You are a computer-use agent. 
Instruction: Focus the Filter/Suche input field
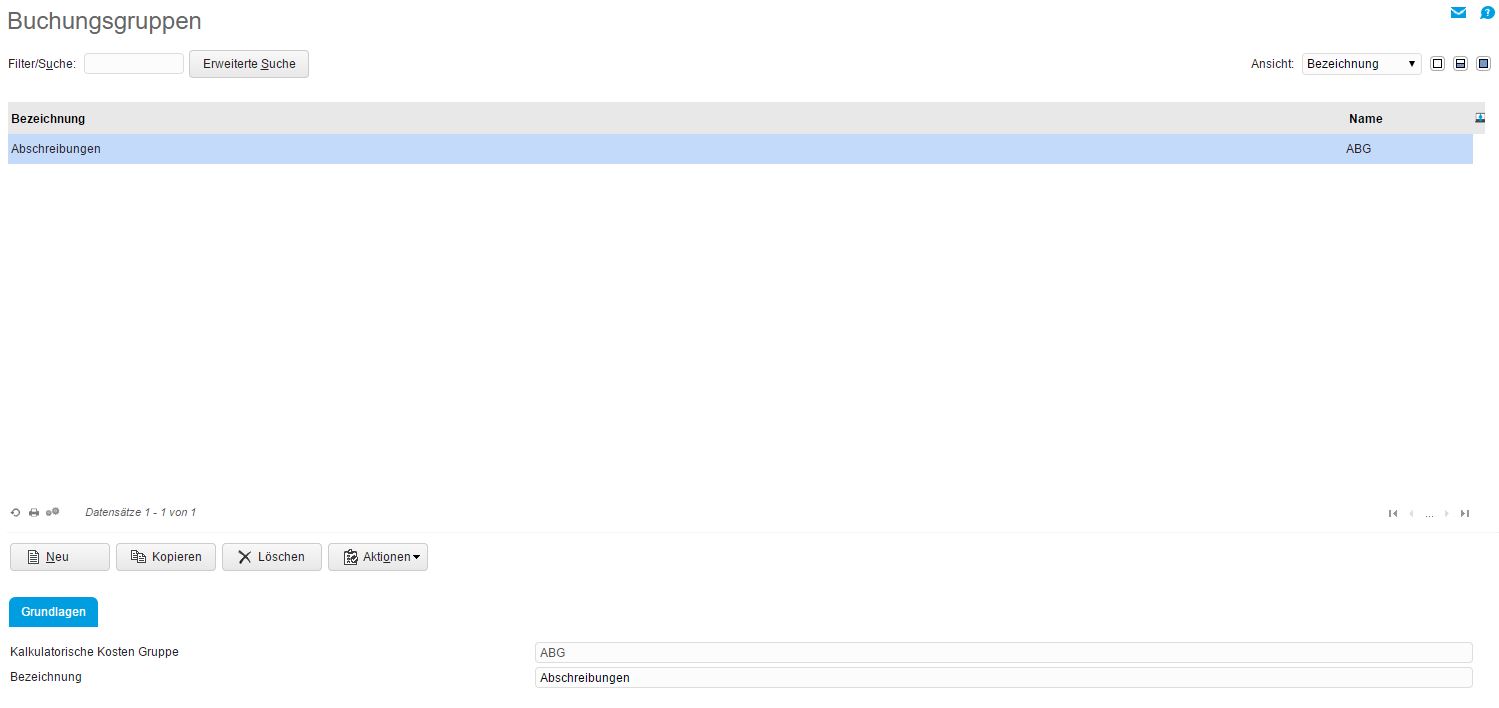click(x=134, y=64)
